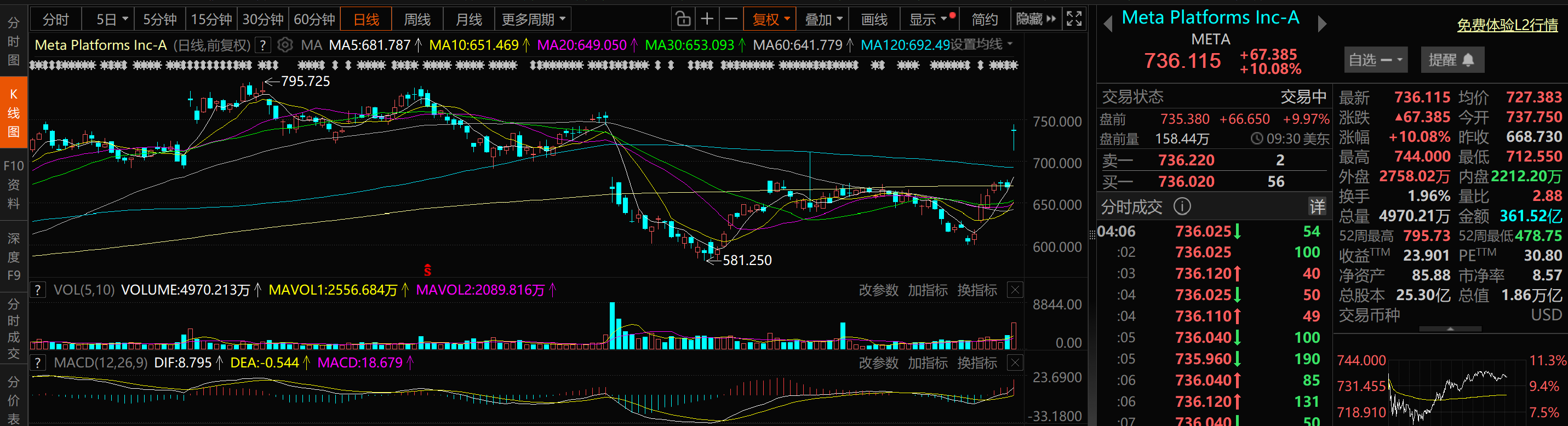
Task: Click VOL indicator help question mark
Action: click(38, 290)
